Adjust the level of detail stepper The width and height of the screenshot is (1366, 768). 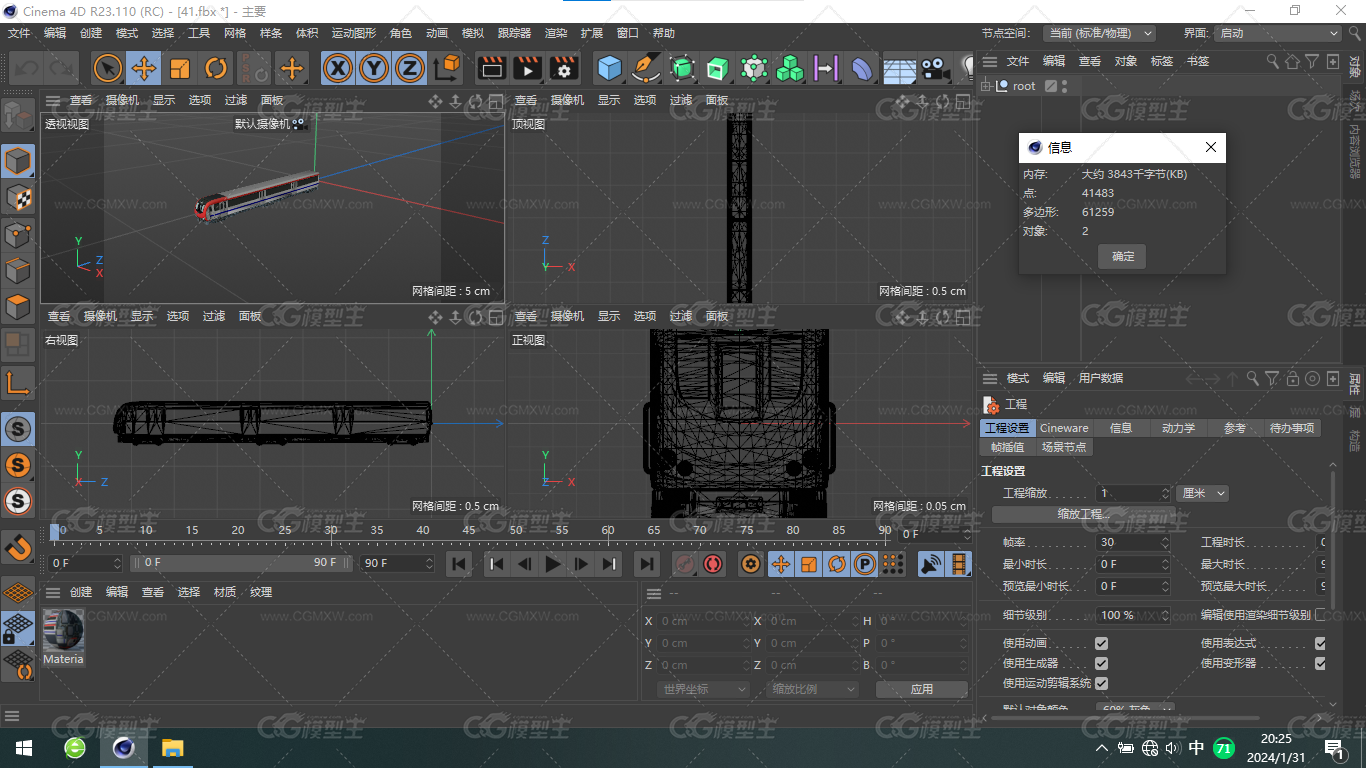(x=1165, y=615)
